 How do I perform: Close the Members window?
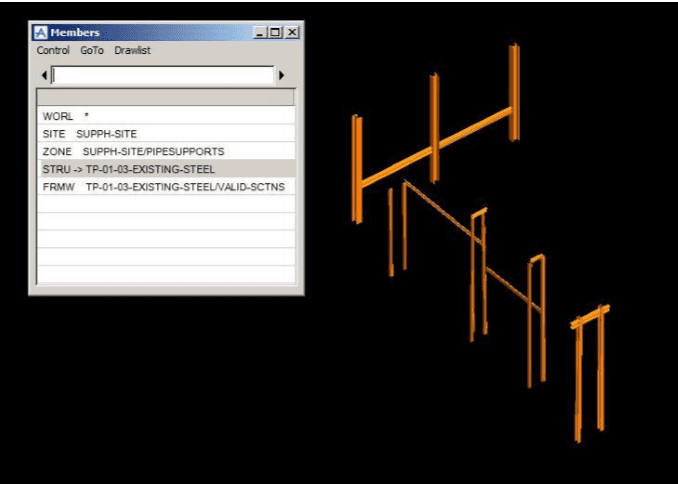pos(292,32)
